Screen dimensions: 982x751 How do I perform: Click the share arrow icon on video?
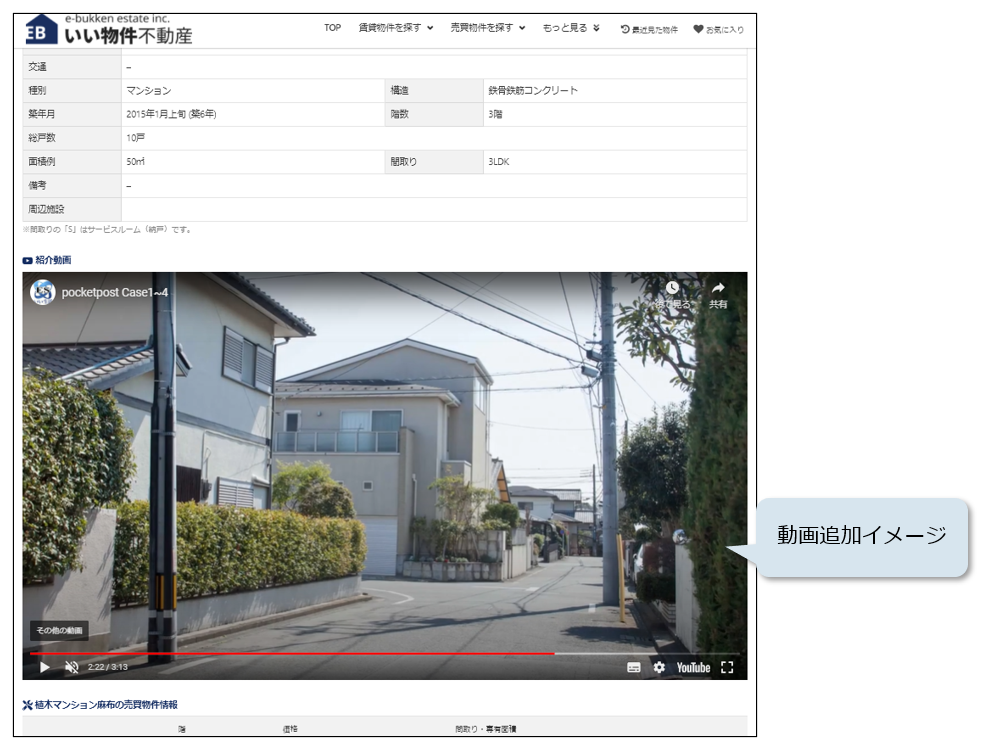coord(718,289)
